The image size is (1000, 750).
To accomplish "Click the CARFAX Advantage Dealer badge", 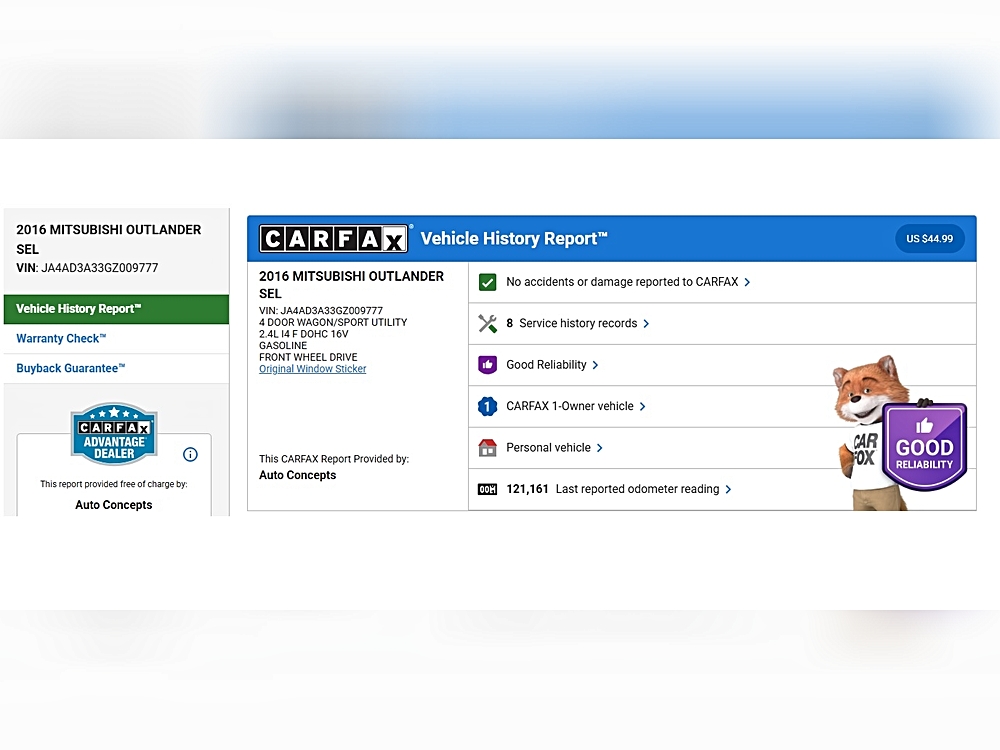I will click(x=114, y=435).
